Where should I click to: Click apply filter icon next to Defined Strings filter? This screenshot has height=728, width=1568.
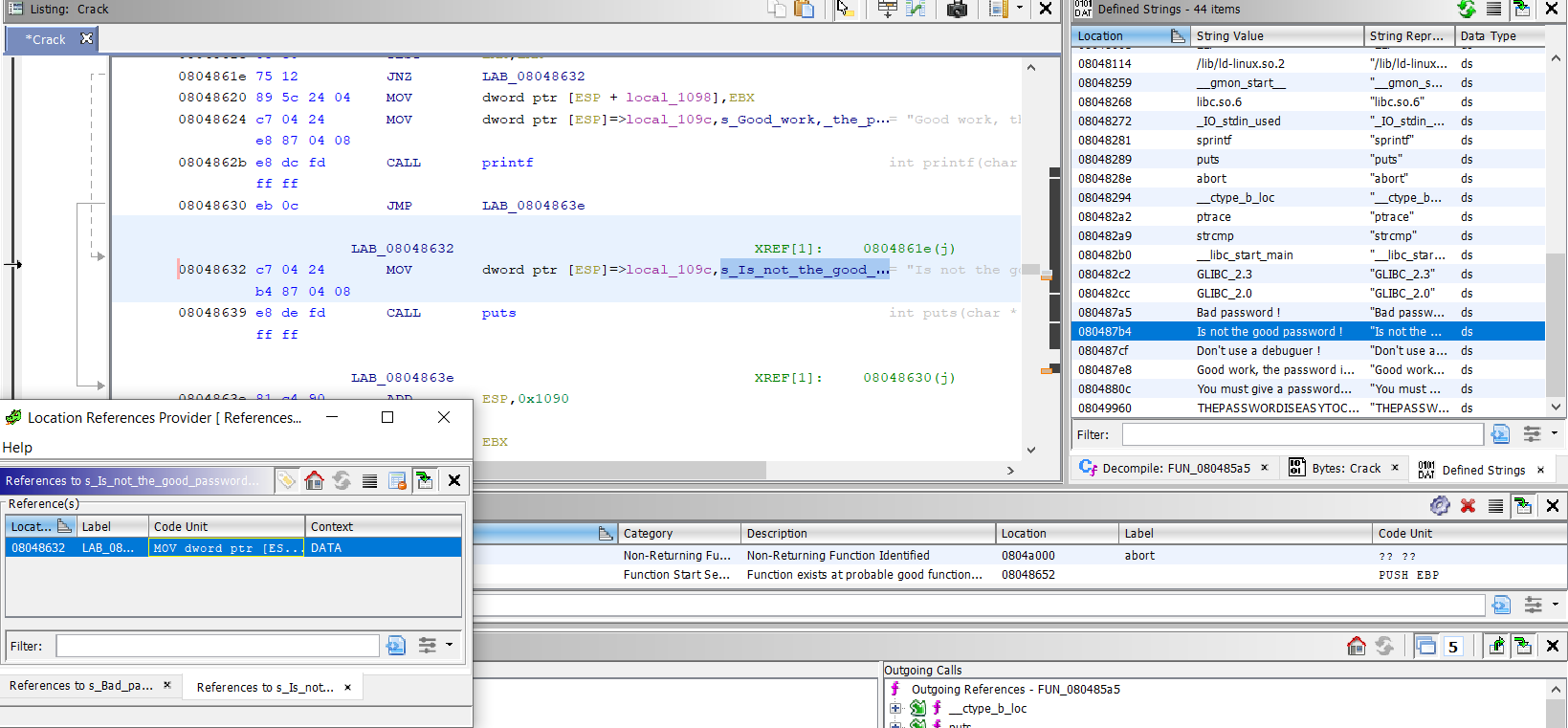1500,435
